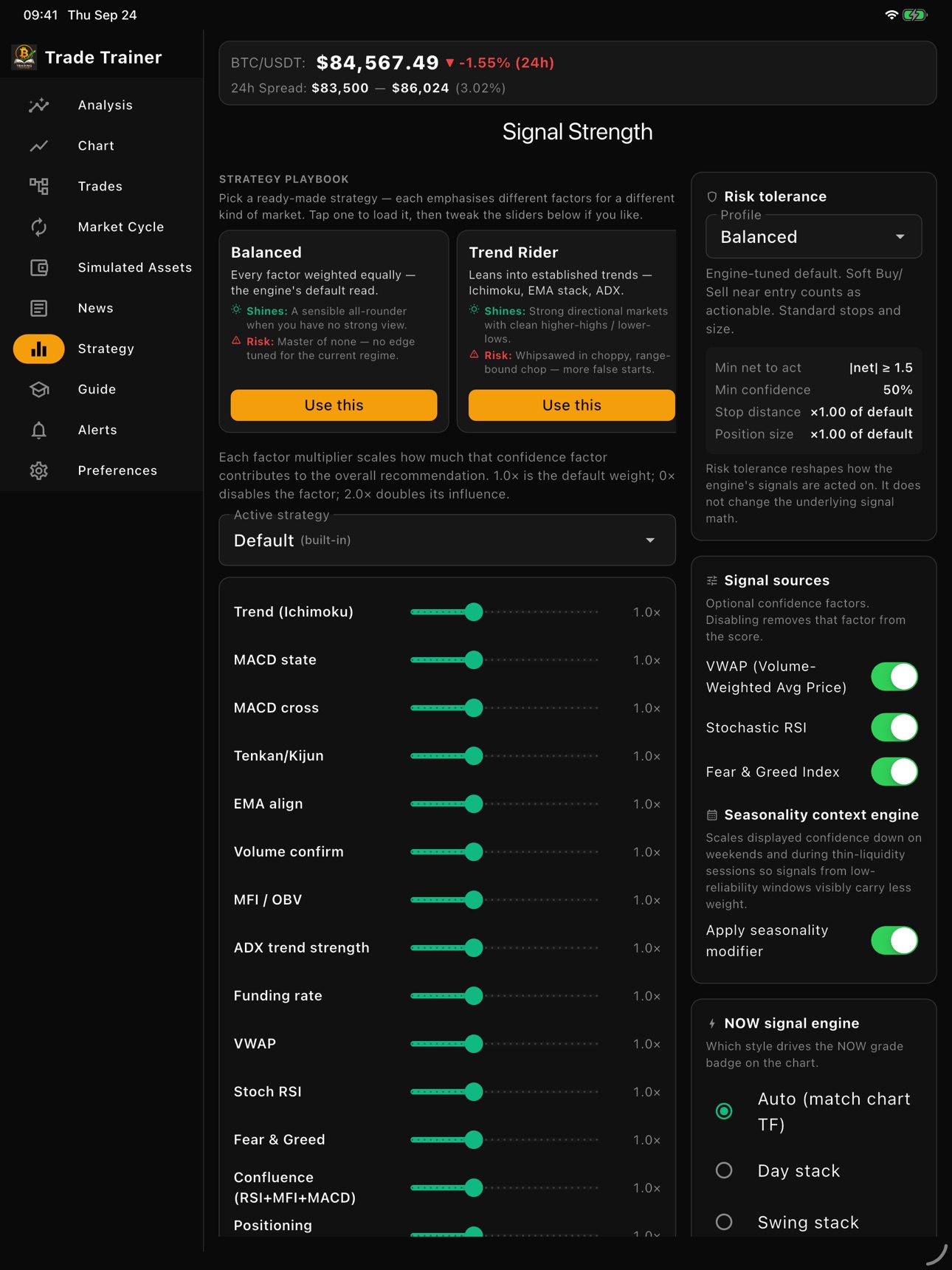Disable the VWAP signal source toggle

(894, 677)
